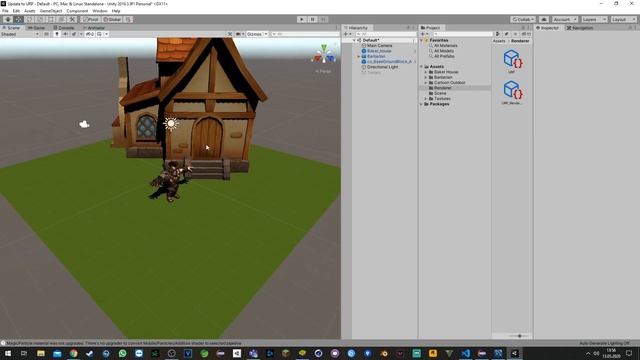Toggle hidden objects visibility count
The height and width of the screenshot is (360, 640).
[90, 34]
